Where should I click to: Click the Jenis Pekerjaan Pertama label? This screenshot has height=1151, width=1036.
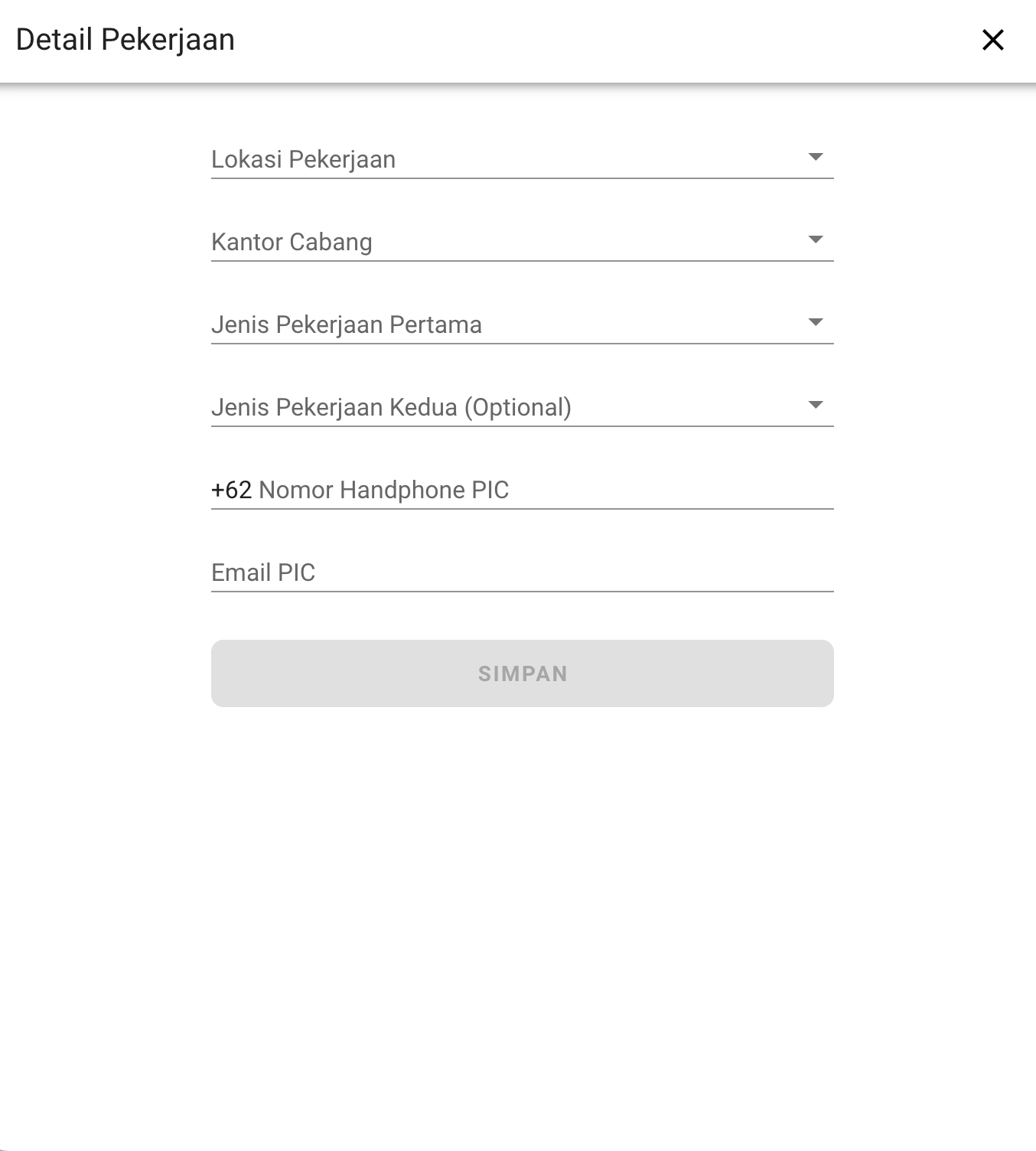tap(346, 324)
